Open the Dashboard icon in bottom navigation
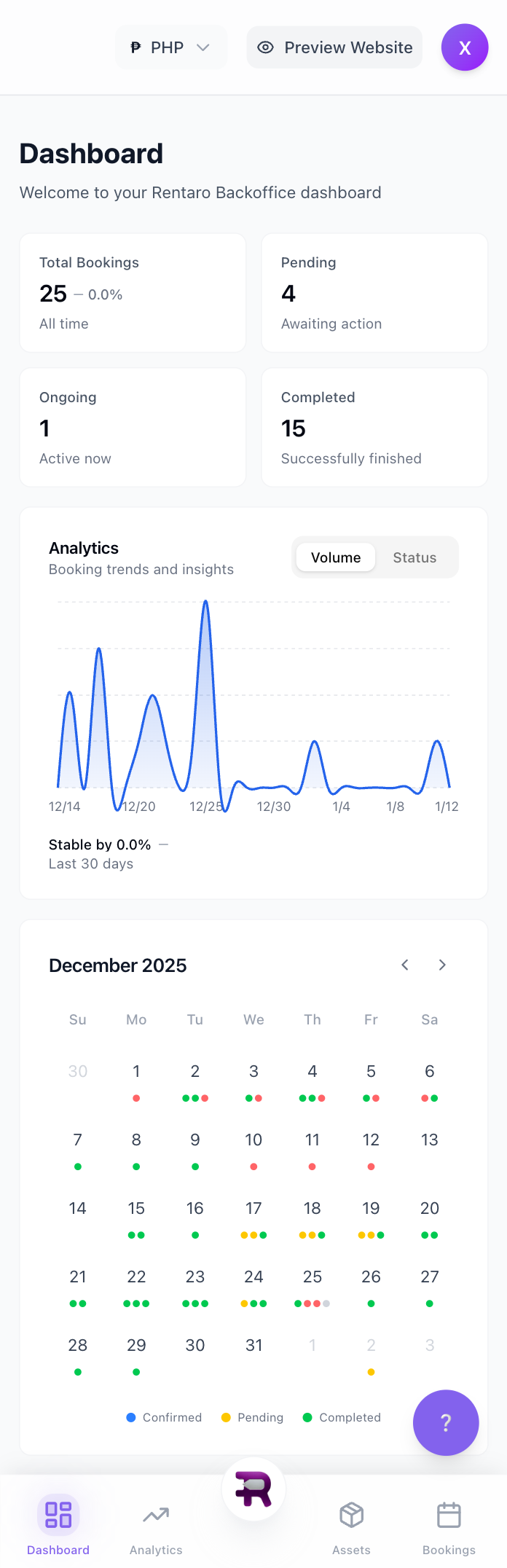507x1568 pixels. [x=58, y=1514]
